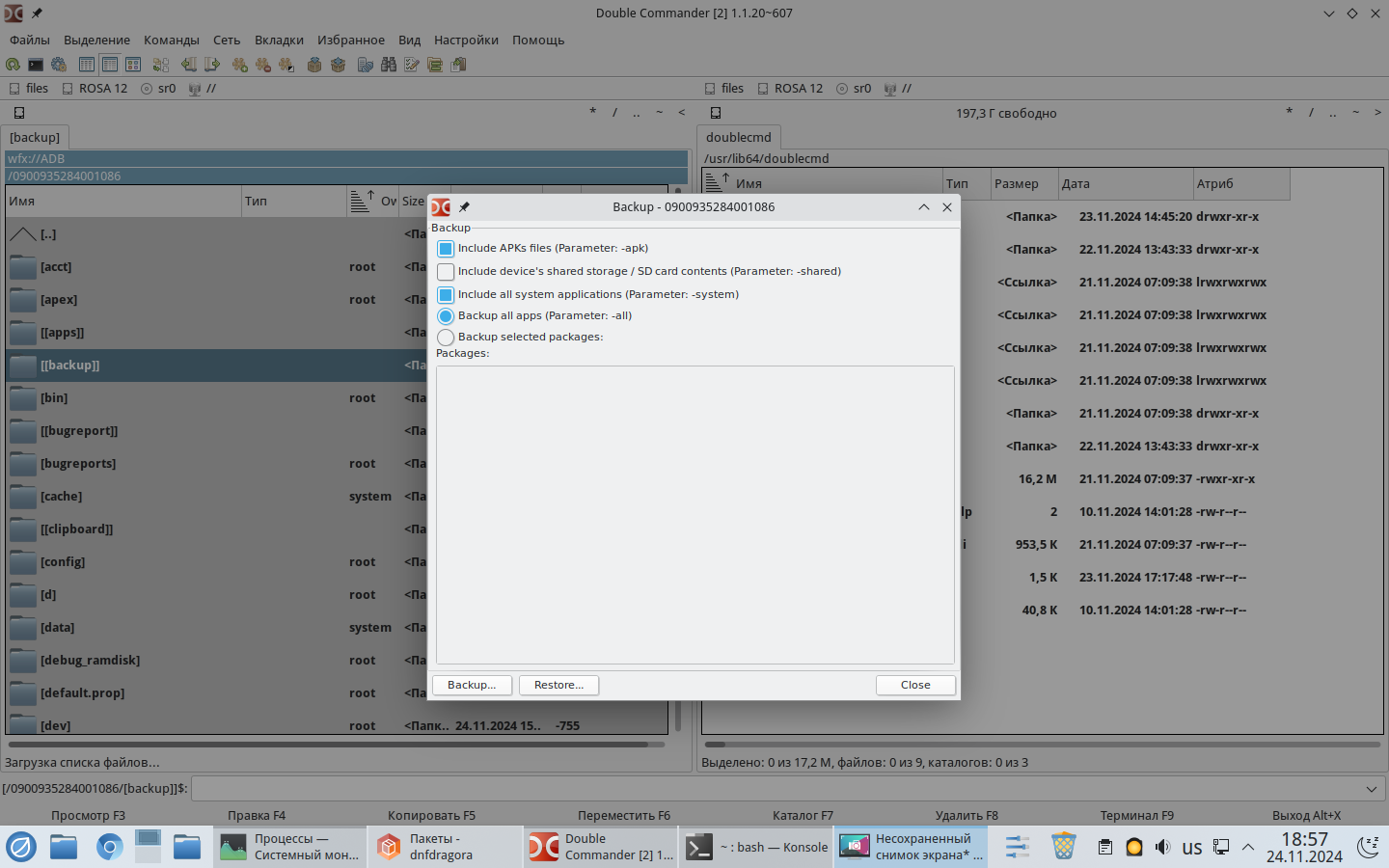
Task: Open the left panel drive selector button
Action: (18, 113)
